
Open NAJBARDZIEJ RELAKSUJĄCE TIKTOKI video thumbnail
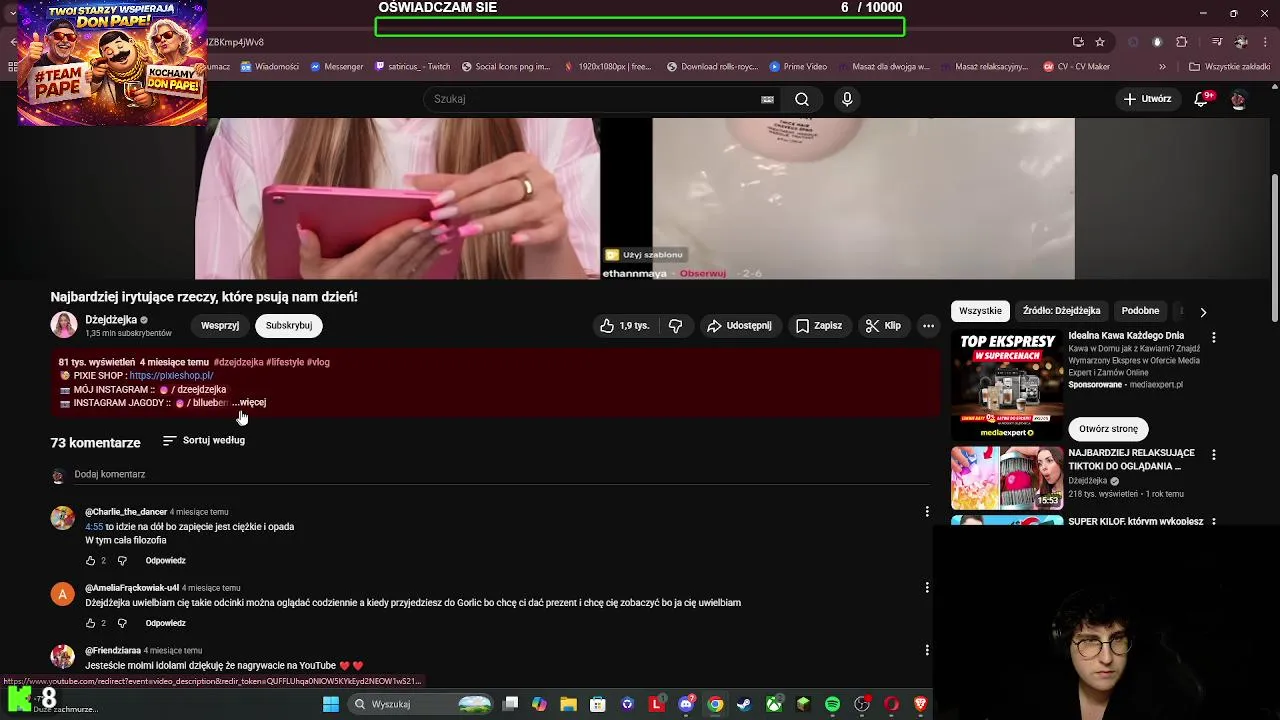coord(1007,478)
